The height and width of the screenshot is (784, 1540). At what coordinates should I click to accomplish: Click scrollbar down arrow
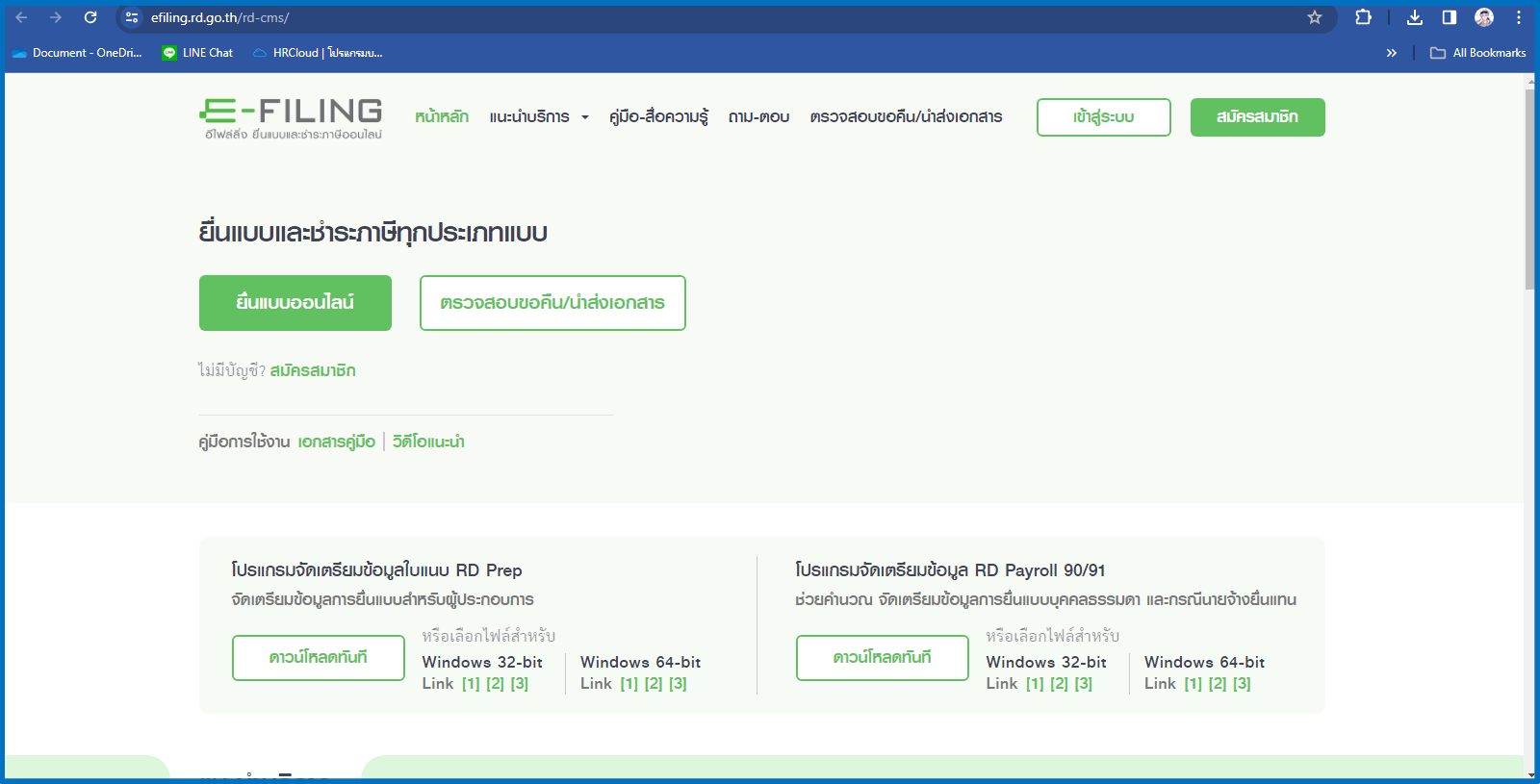pyautogui.click(x=1529, y=774)
